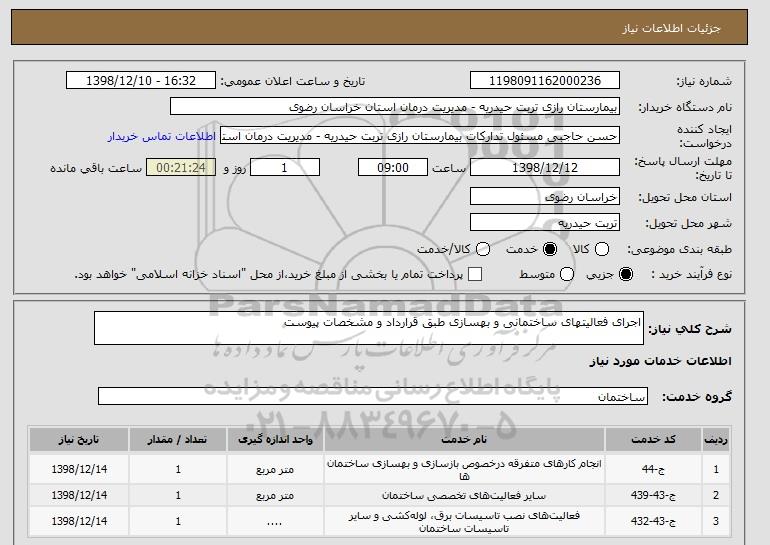770x545 pixels.
Task: Choose the جزیی purchase process option
Action: [626, 274]
